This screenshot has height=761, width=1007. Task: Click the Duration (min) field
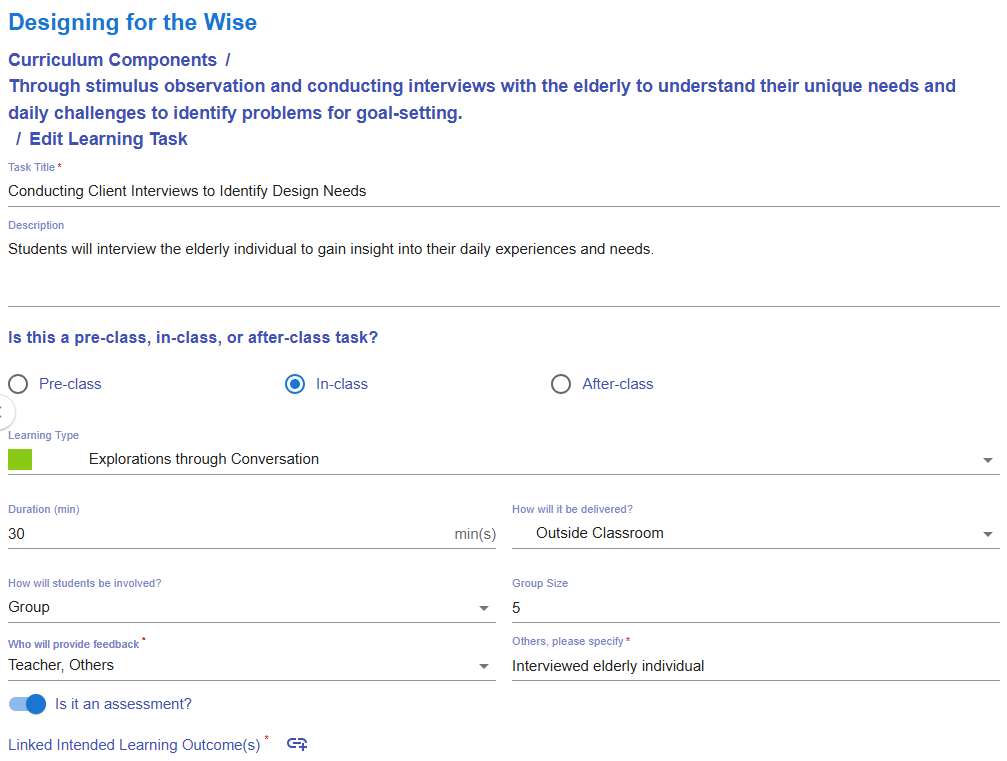coord(225,534)
